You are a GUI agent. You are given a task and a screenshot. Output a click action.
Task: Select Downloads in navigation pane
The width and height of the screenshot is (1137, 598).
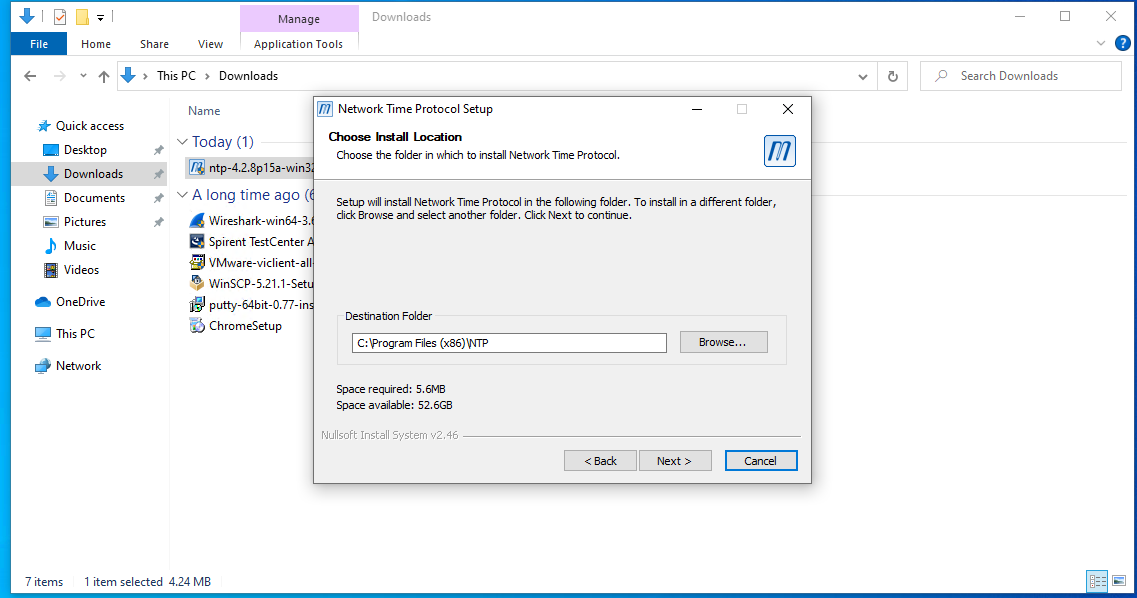(93, 174)
